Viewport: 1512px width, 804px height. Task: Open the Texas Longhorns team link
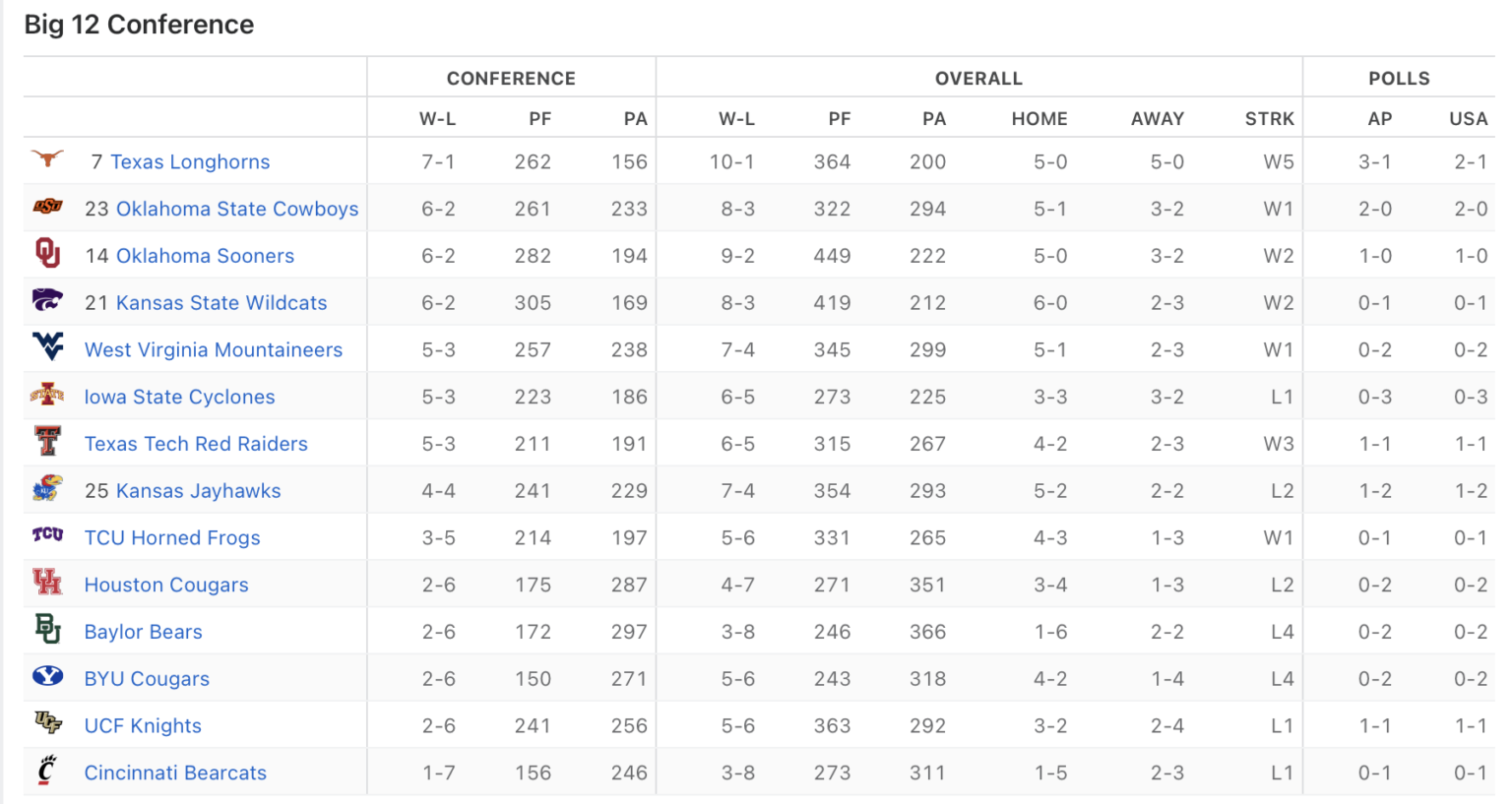190,162
